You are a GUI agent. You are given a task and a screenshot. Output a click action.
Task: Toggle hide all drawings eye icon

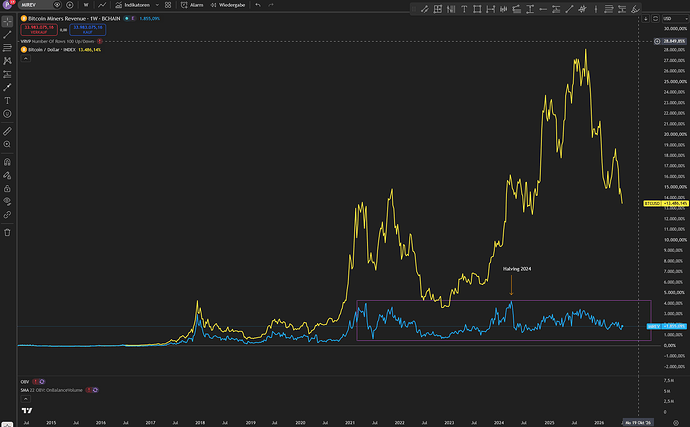point(7,202)
